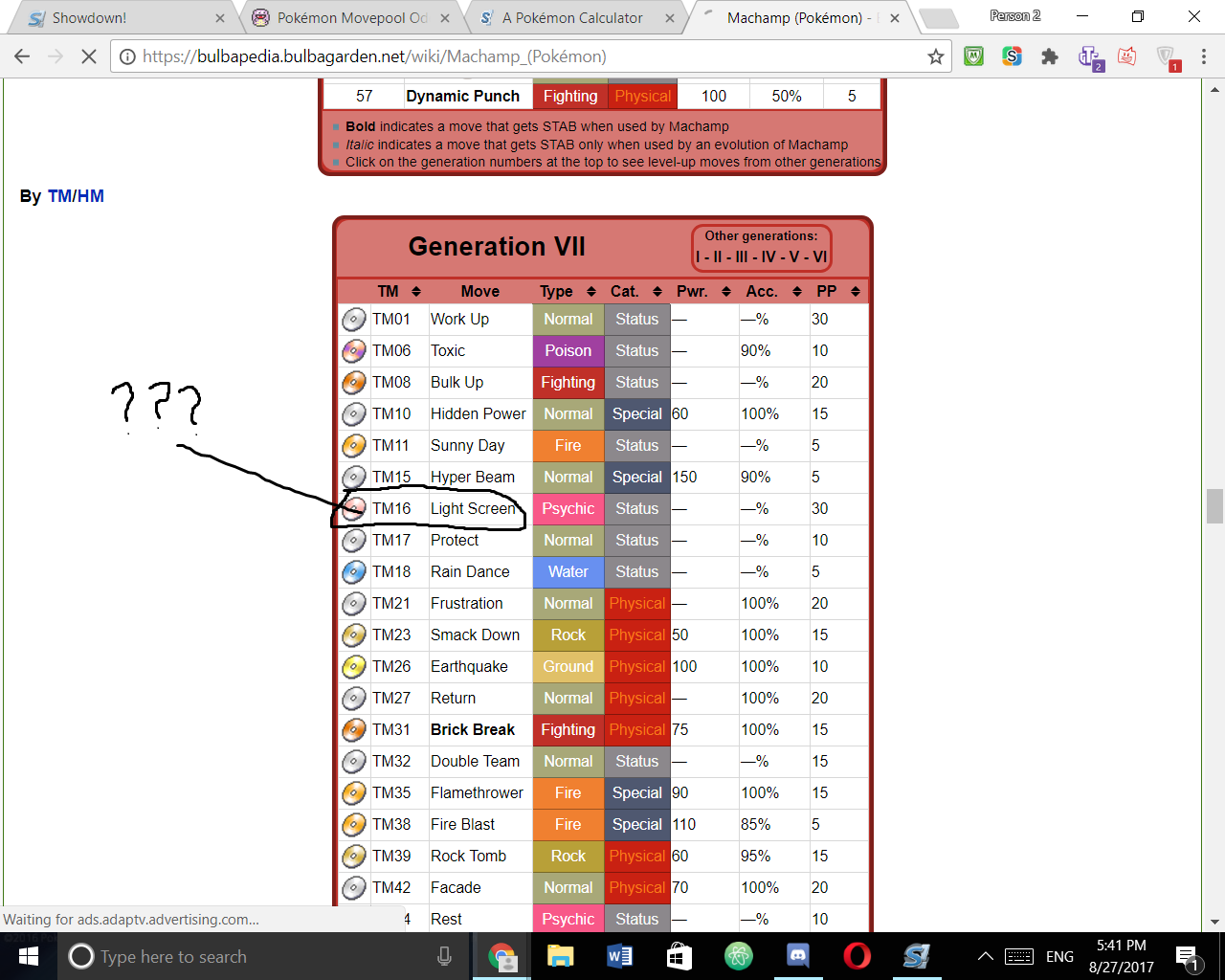Open the Person 2 profile menu
Image resolution: width=1225 pixels, height=980 pixels.
pos(1014,15)
